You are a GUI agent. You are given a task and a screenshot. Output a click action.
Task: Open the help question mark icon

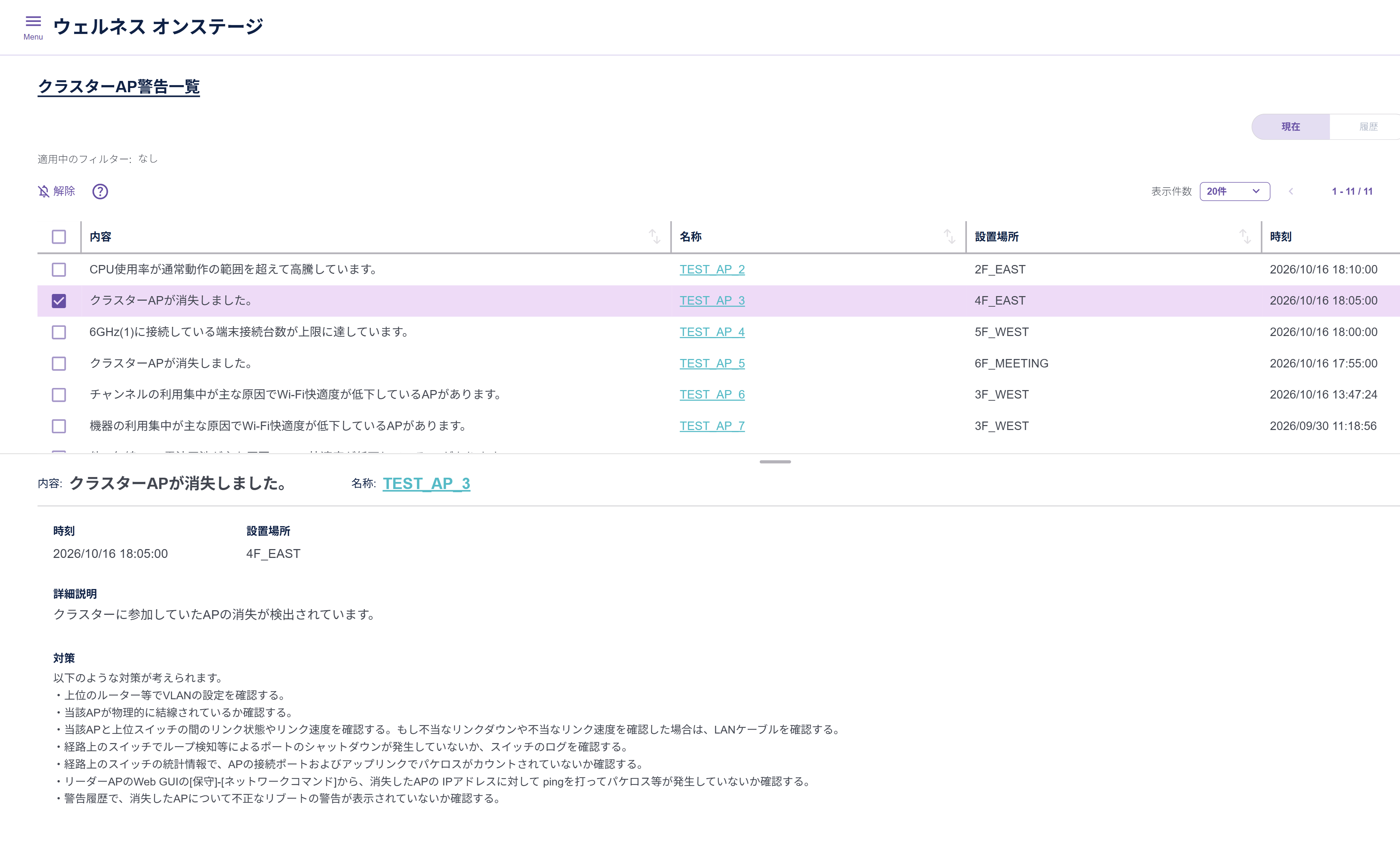100,192
